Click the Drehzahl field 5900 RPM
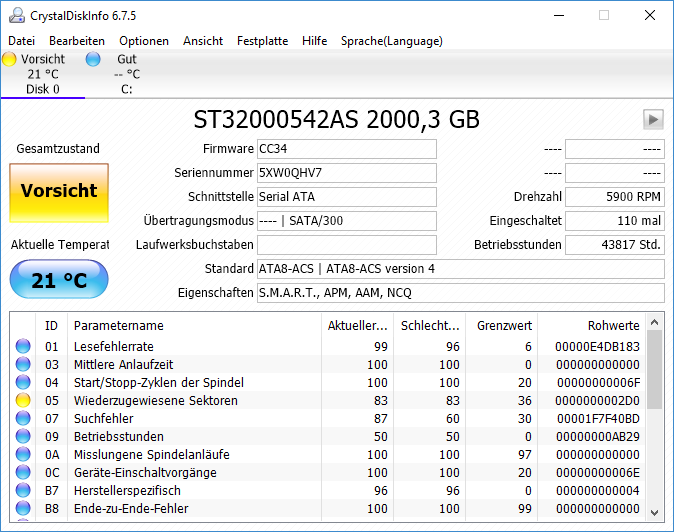 (615, 197)
